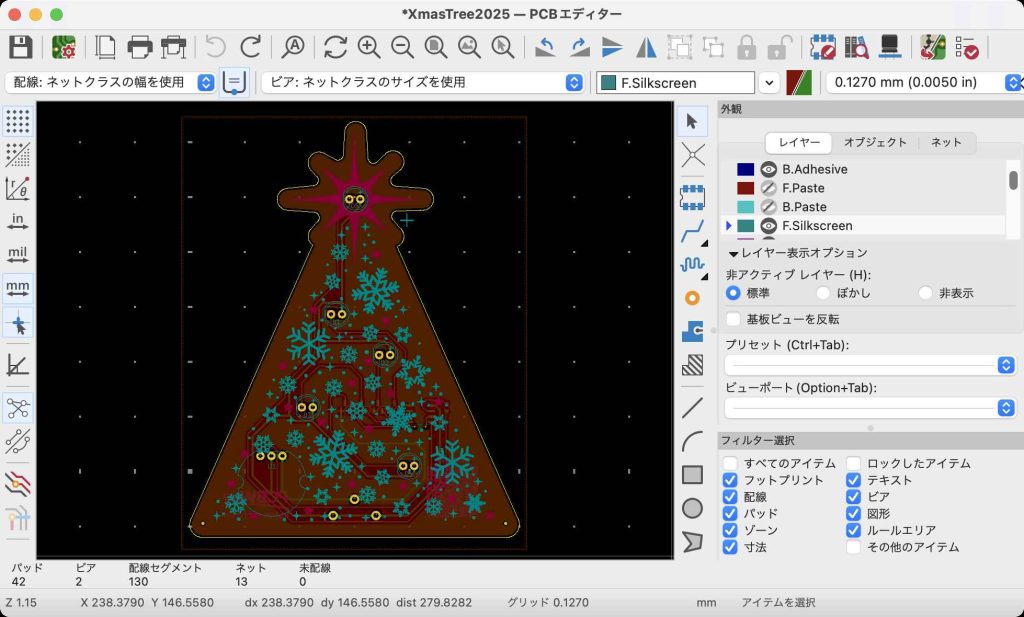Switch to the オブジェクト tab

click(874, 143)
